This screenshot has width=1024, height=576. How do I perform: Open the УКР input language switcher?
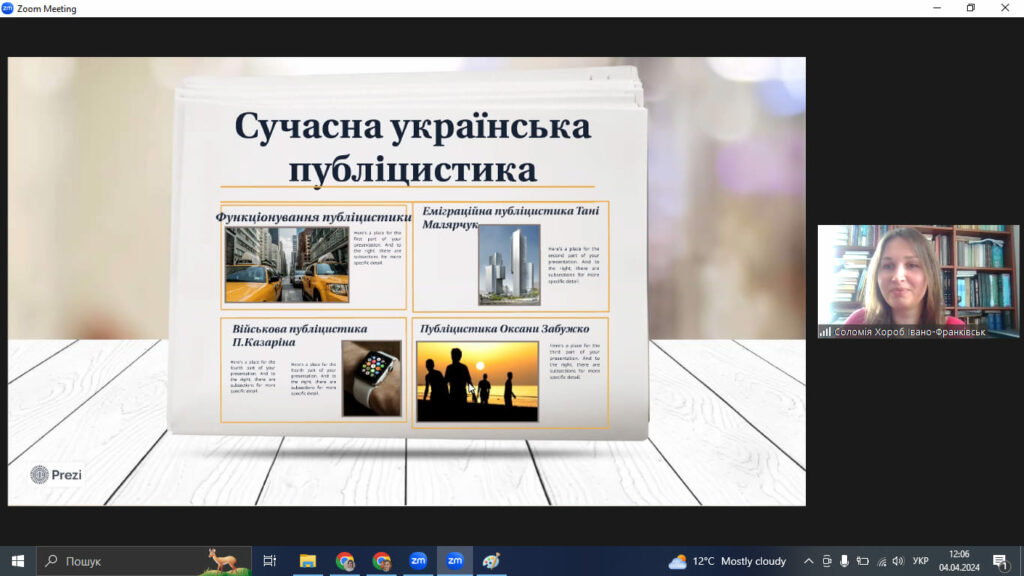point(921,561)
